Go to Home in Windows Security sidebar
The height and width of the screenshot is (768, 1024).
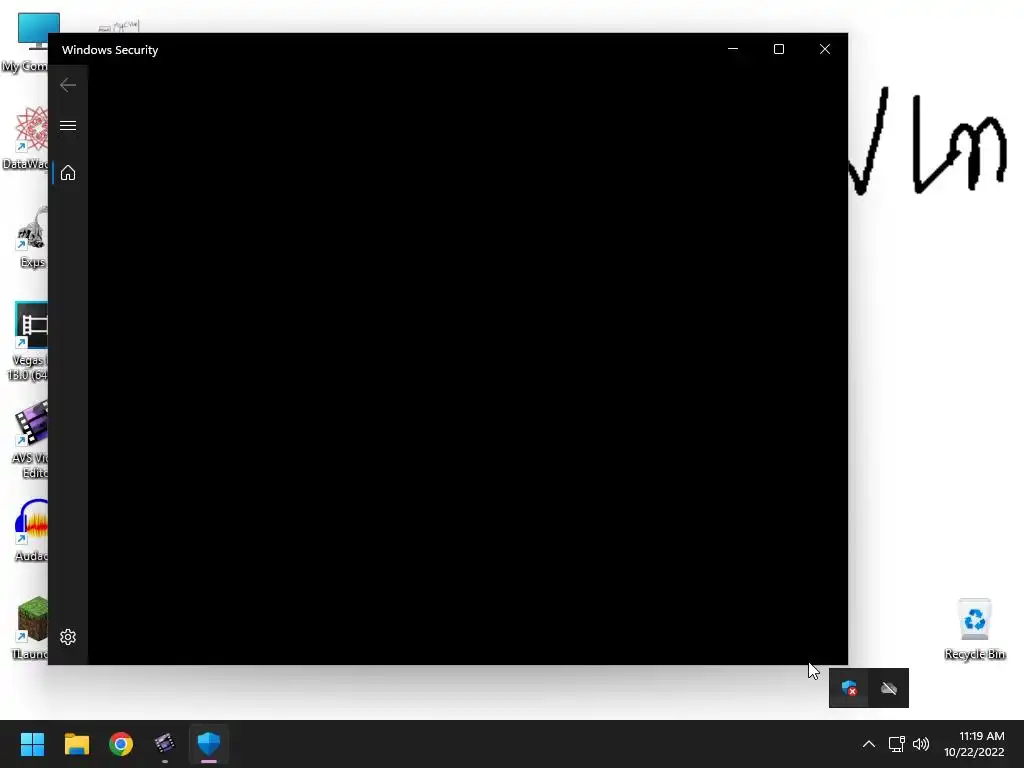pos(68,173)
